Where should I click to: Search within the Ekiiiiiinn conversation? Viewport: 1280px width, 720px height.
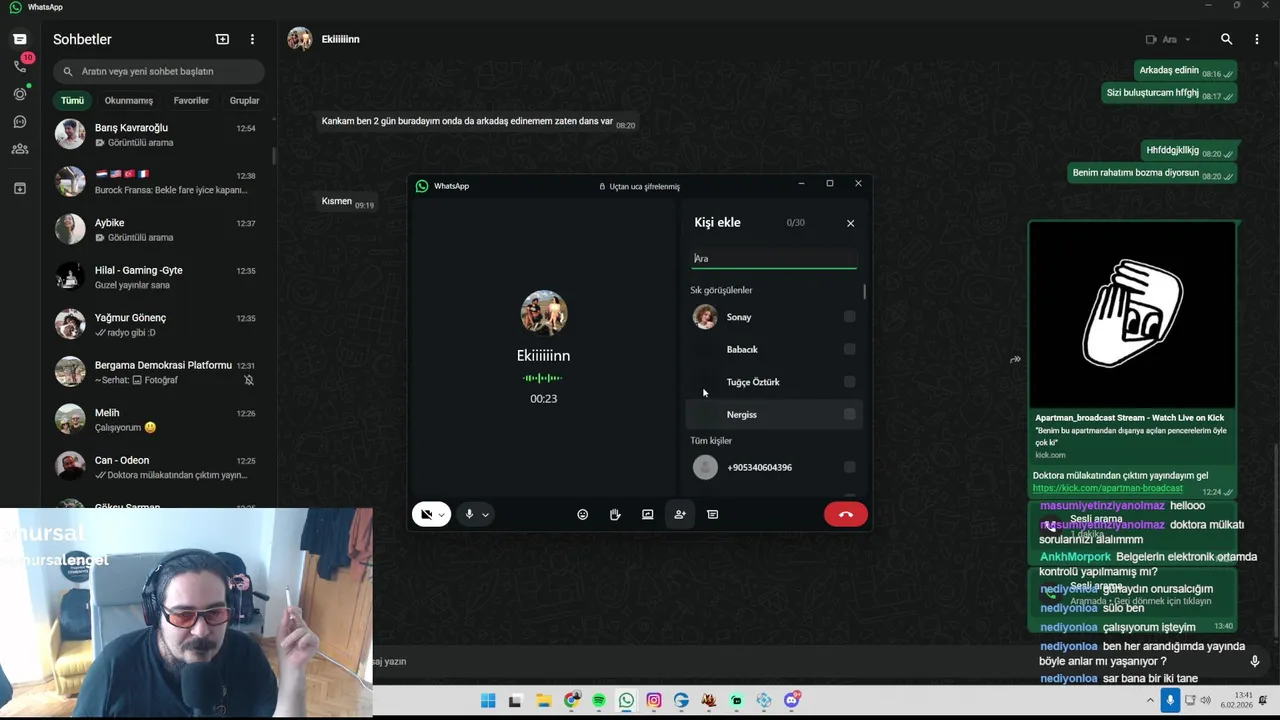tap(1226, 39)
